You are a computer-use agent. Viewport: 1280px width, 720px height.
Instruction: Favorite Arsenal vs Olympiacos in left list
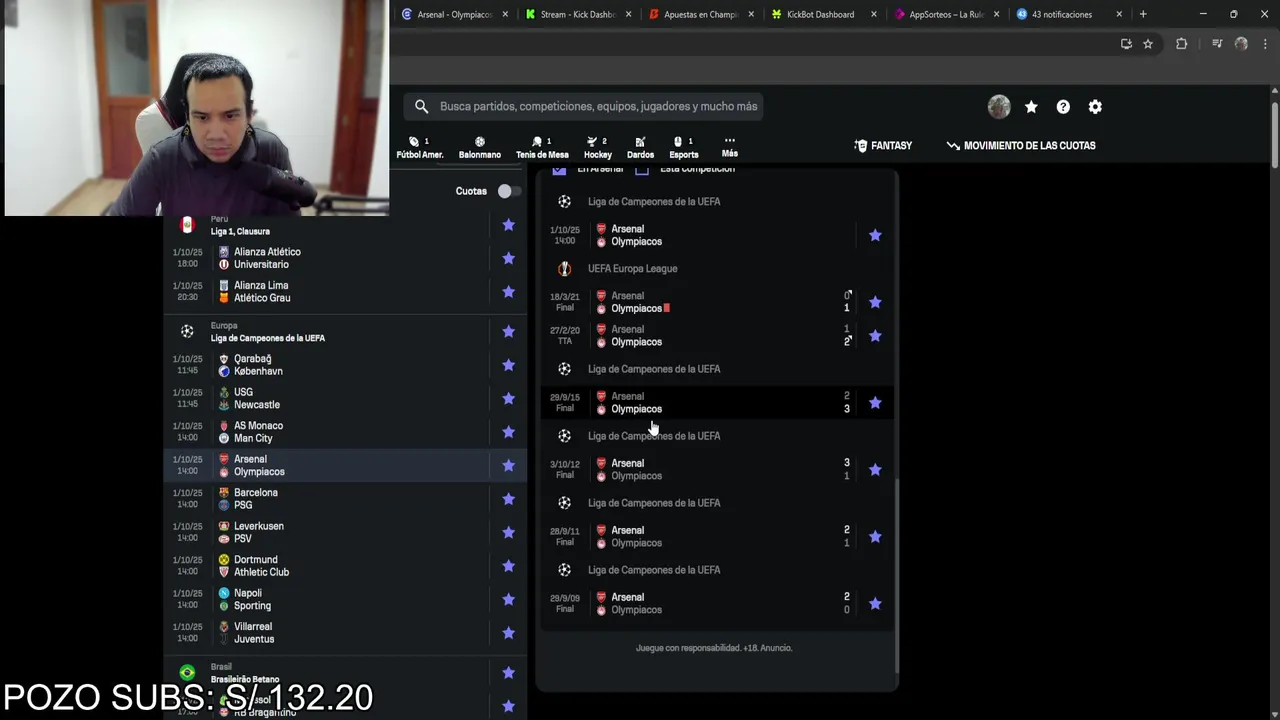coord(508,465)
